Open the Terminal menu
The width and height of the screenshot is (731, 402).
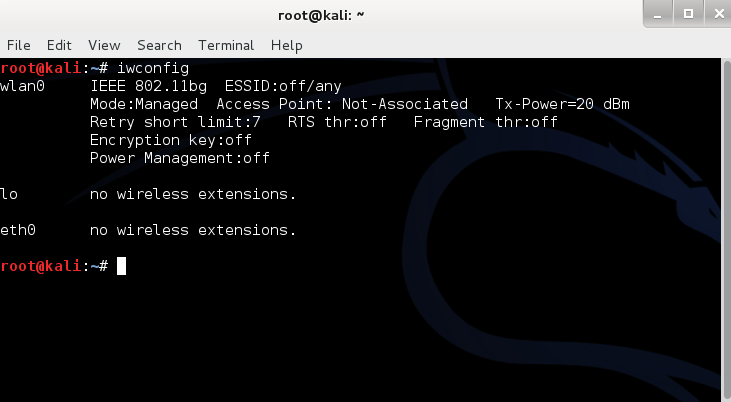(226, 45)
